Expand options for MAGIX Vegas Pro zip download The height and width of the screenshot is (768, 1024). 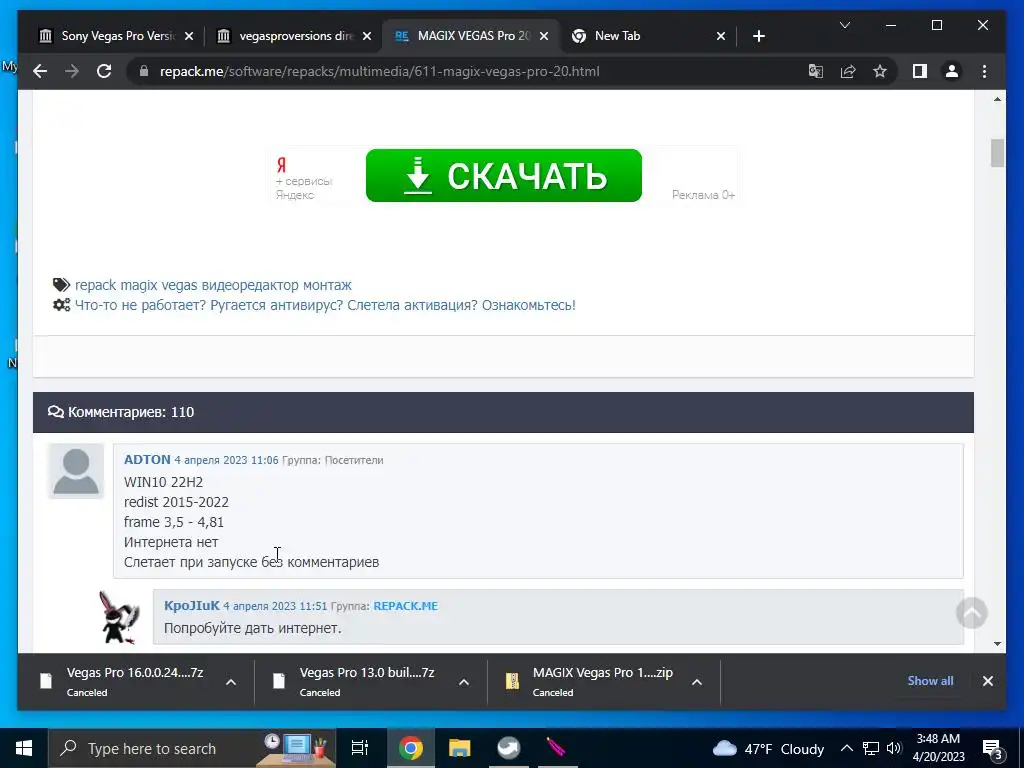click(697, 682)
